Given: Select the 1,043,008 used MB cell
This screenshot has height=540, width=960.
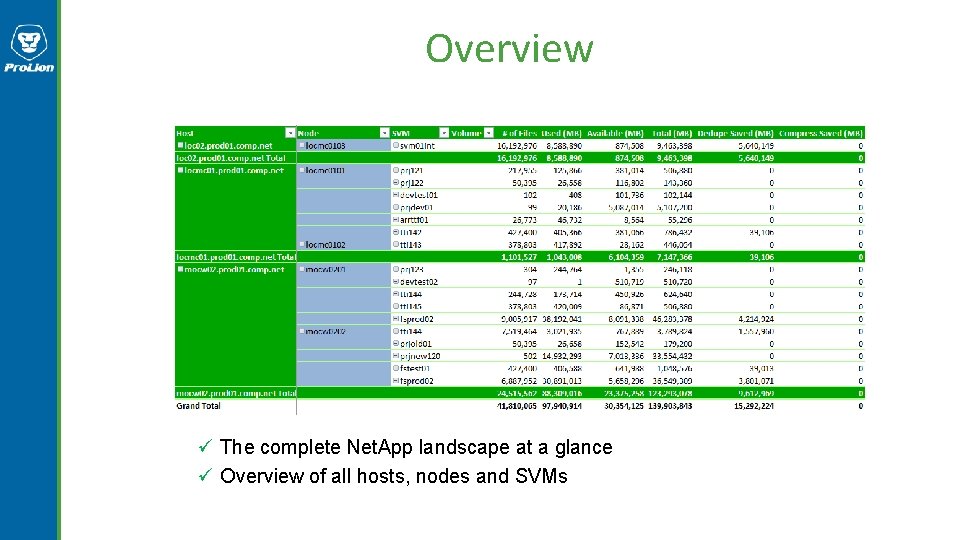Looking at the screenshot, I should pyautogui.click(x=564, y=257).
